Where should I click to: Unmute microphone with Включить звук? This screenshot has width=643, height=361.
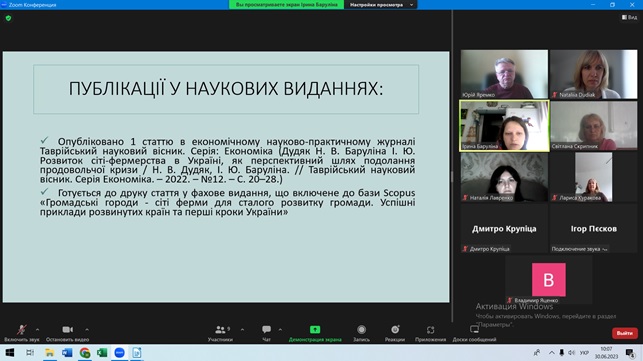click(21, 329)
